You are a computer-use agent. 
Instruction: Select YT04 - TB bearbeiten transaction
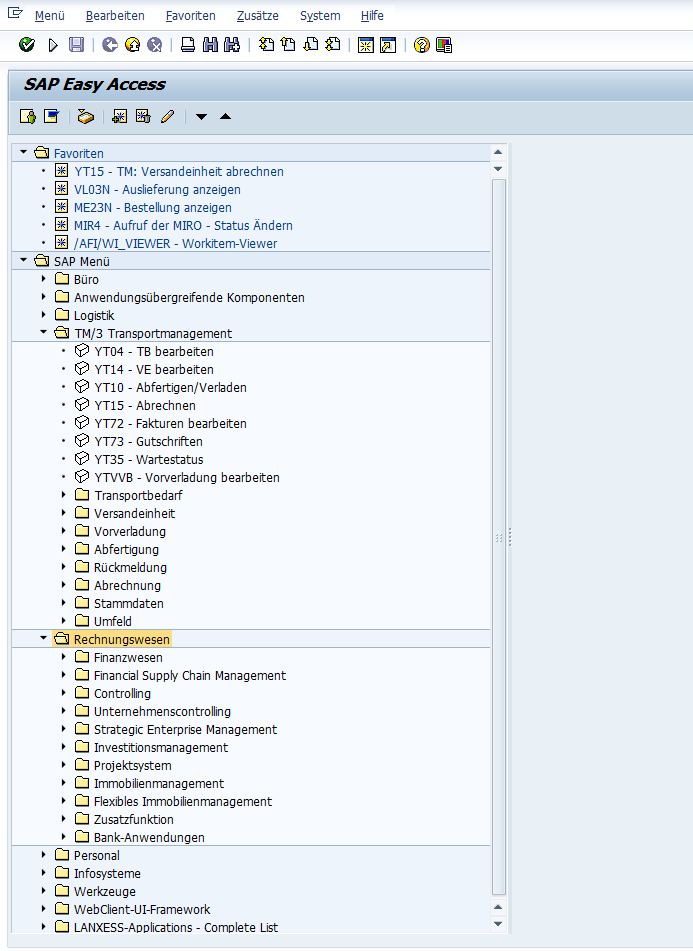click(154, 352)
